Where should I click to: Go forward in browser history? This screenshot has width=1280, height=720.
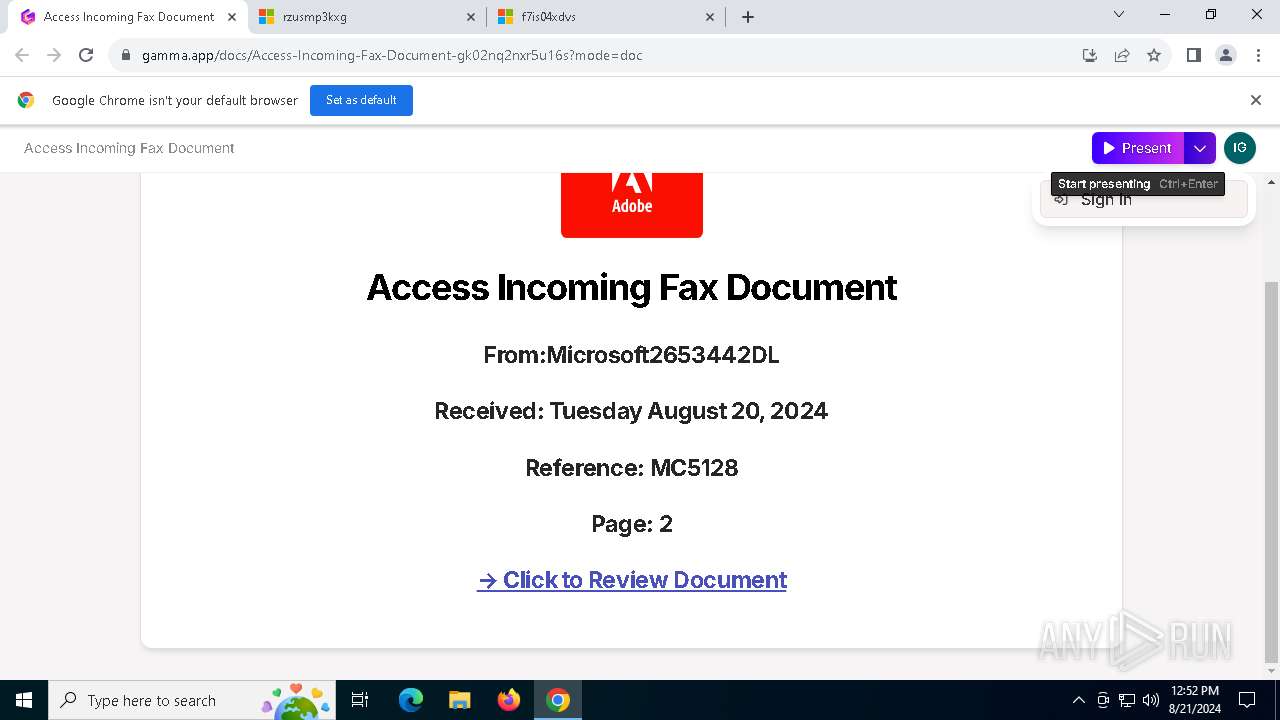tap(54, 55)
